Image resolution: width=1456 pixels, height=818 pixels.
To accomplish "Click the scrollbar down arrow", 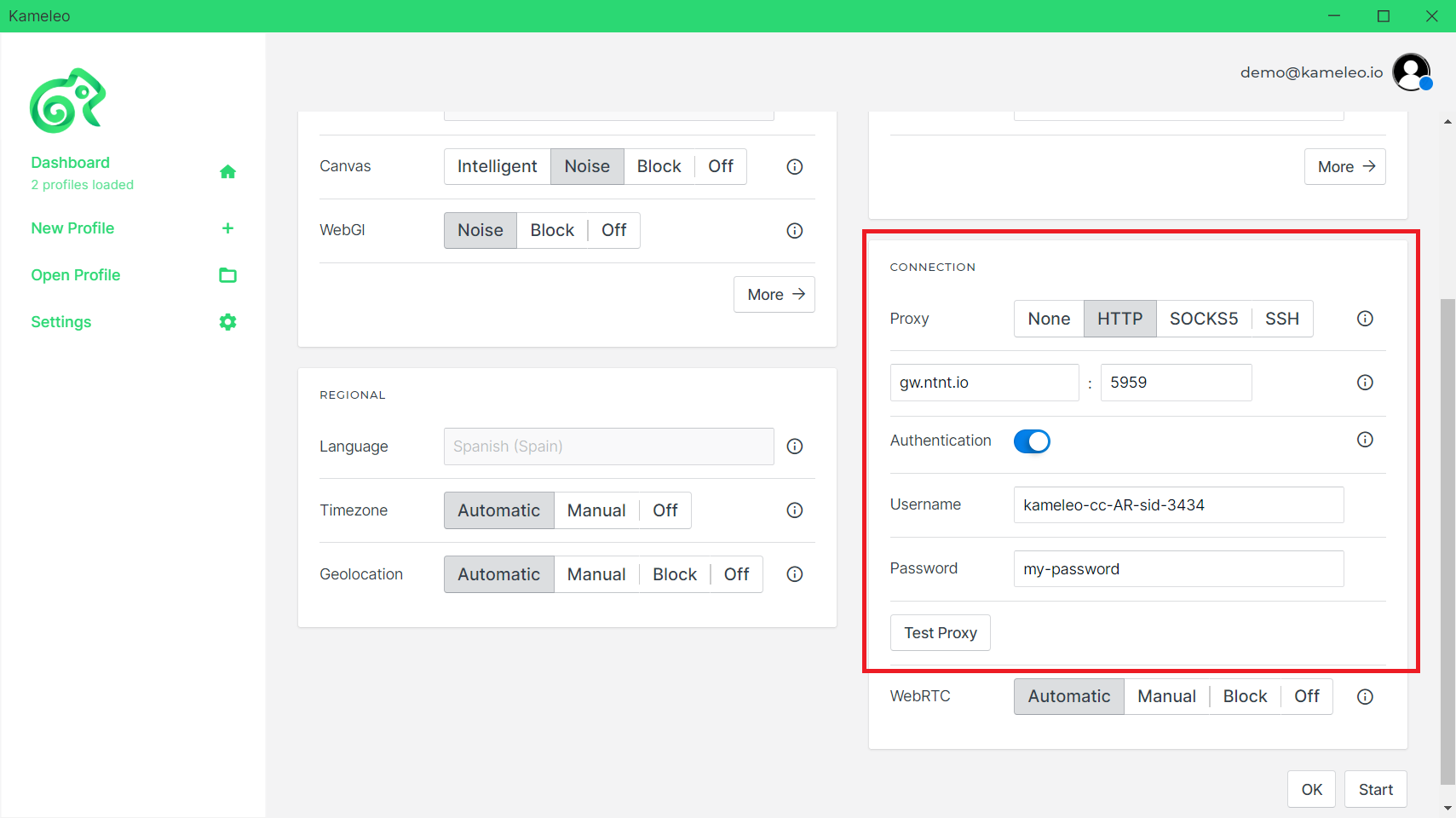I will point(1447,808).
